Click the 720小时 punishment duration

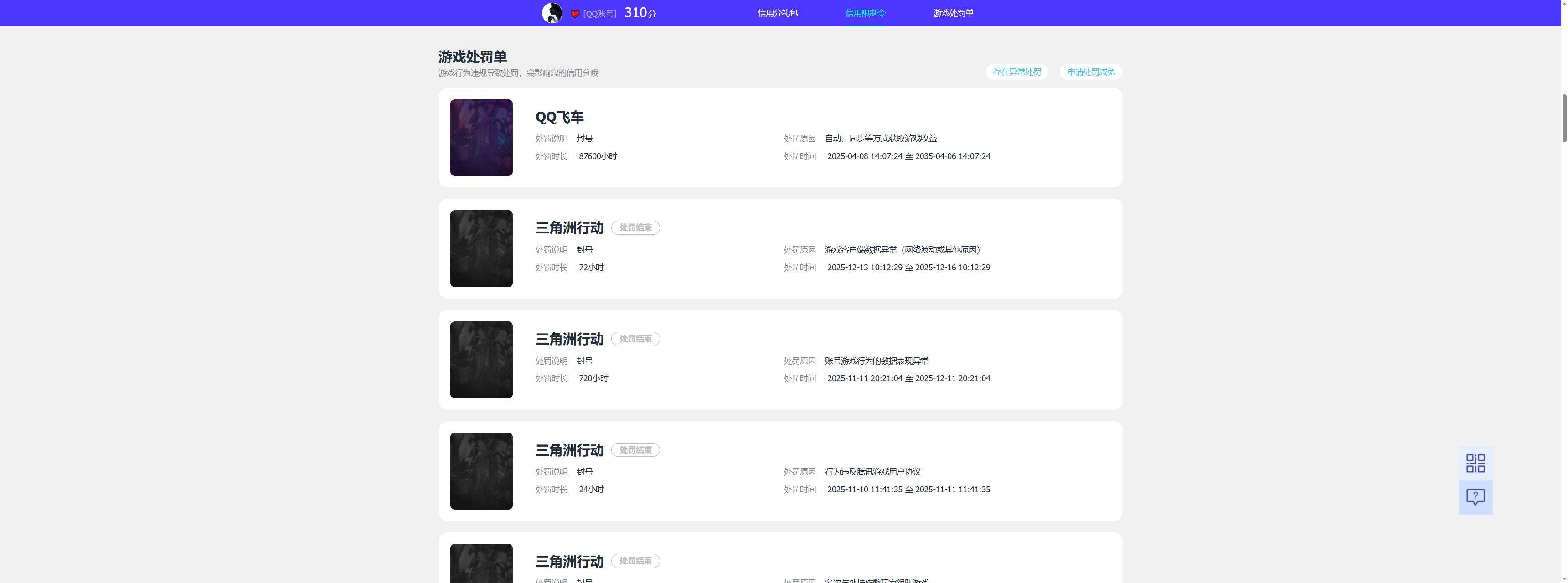pyautogui.click(x=593, y=378)
